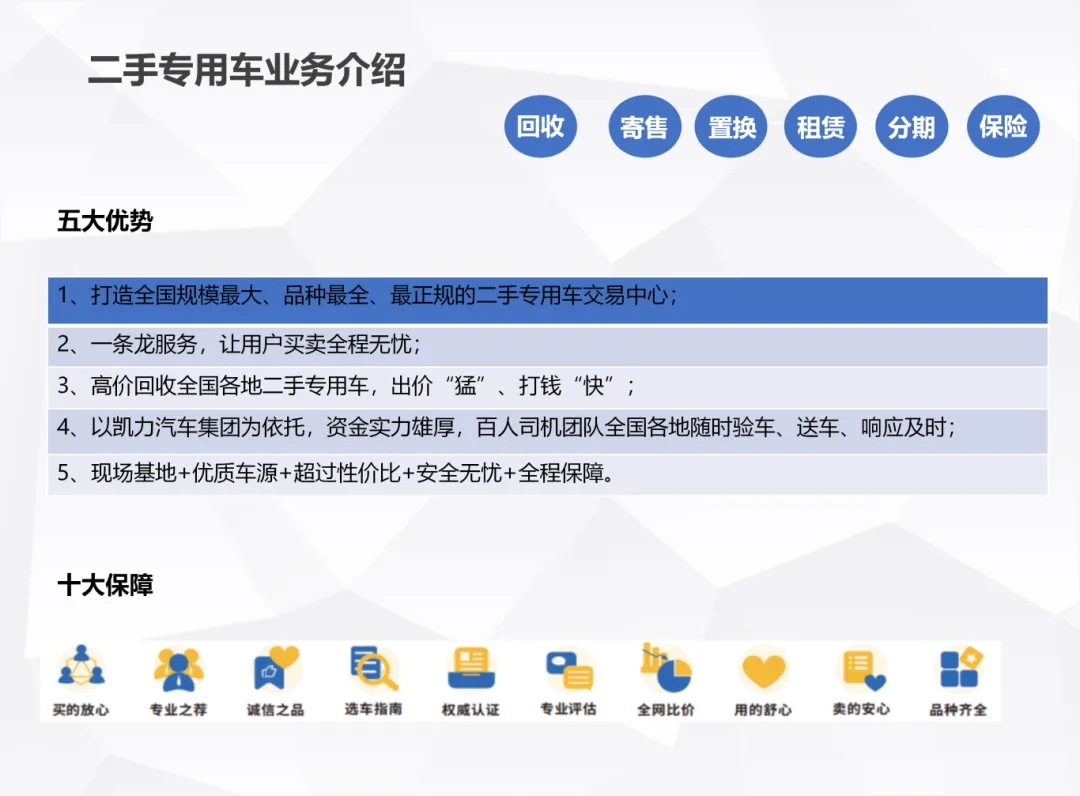Open the 选车指南 magnifier icon

pos(373,668)
